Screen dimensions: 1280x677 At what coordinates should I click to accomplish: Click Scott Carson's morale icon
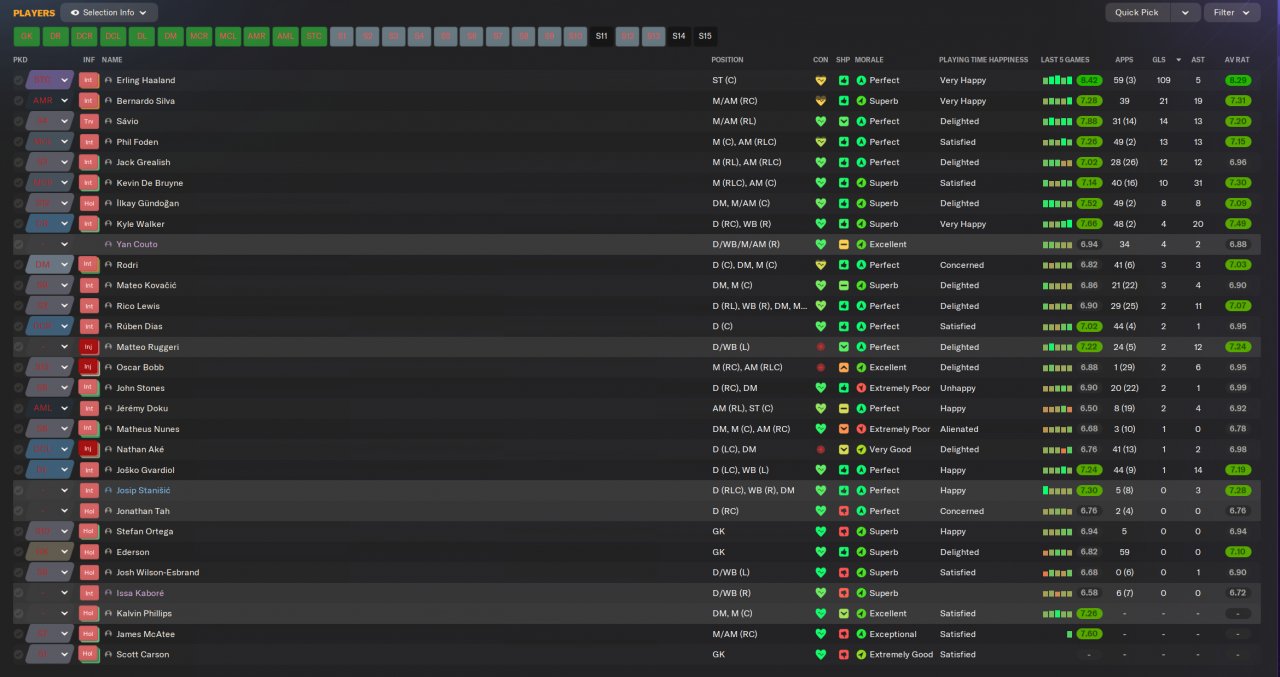(861, 654)
